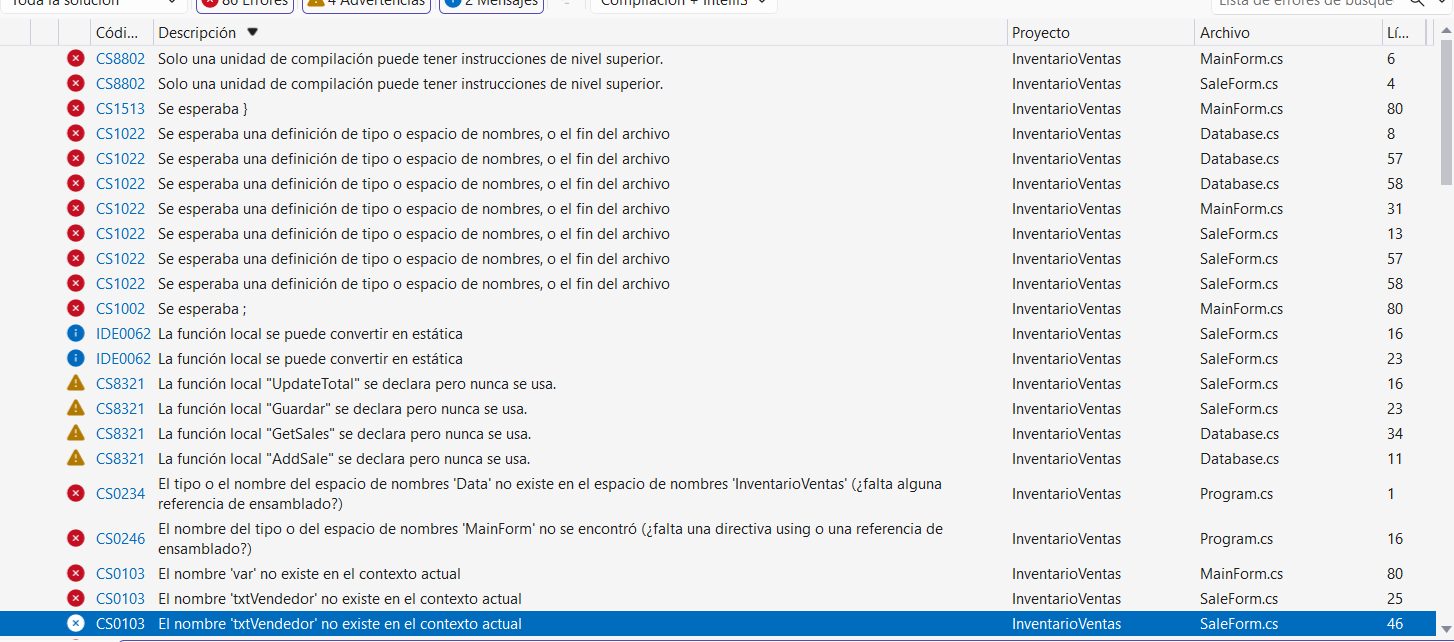Sort by the Archivo column header
Image resolution: width=1454 pixels, height=642 pixels.
[1224, 33]
